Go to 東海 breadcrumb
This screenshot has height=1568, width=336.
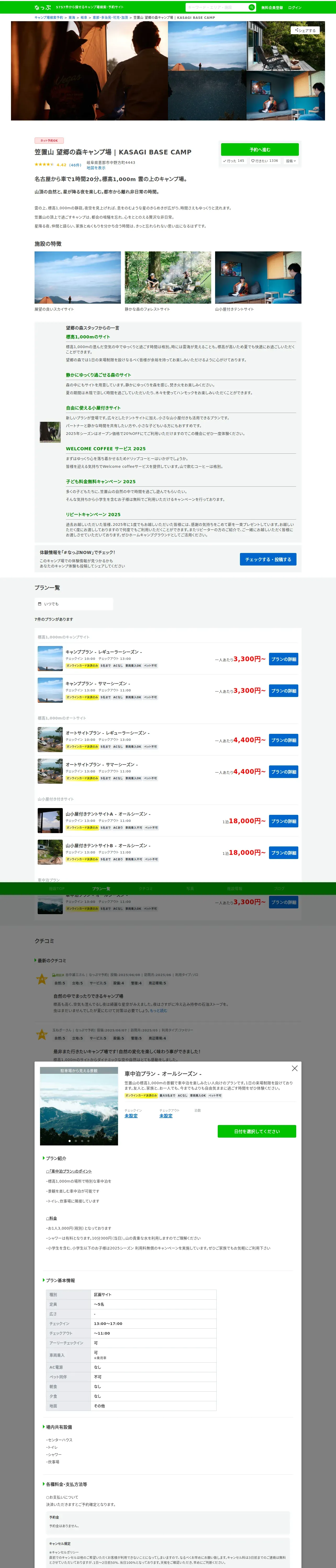click(72, 18)
